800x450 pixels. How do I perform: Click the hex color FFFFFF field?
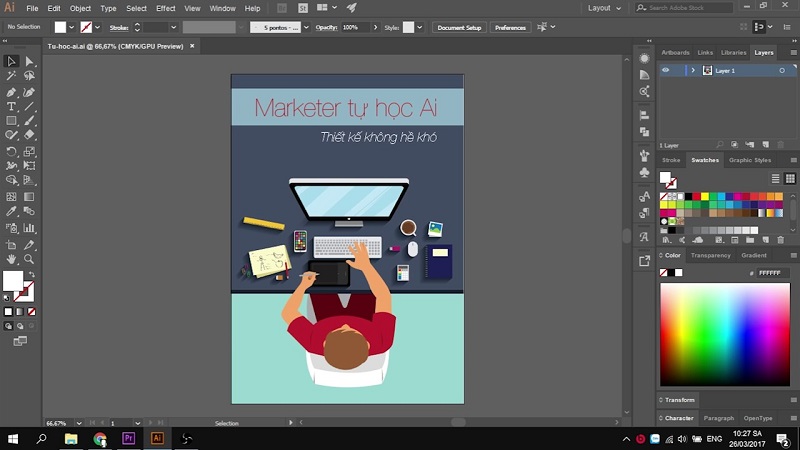coord(773,273)
